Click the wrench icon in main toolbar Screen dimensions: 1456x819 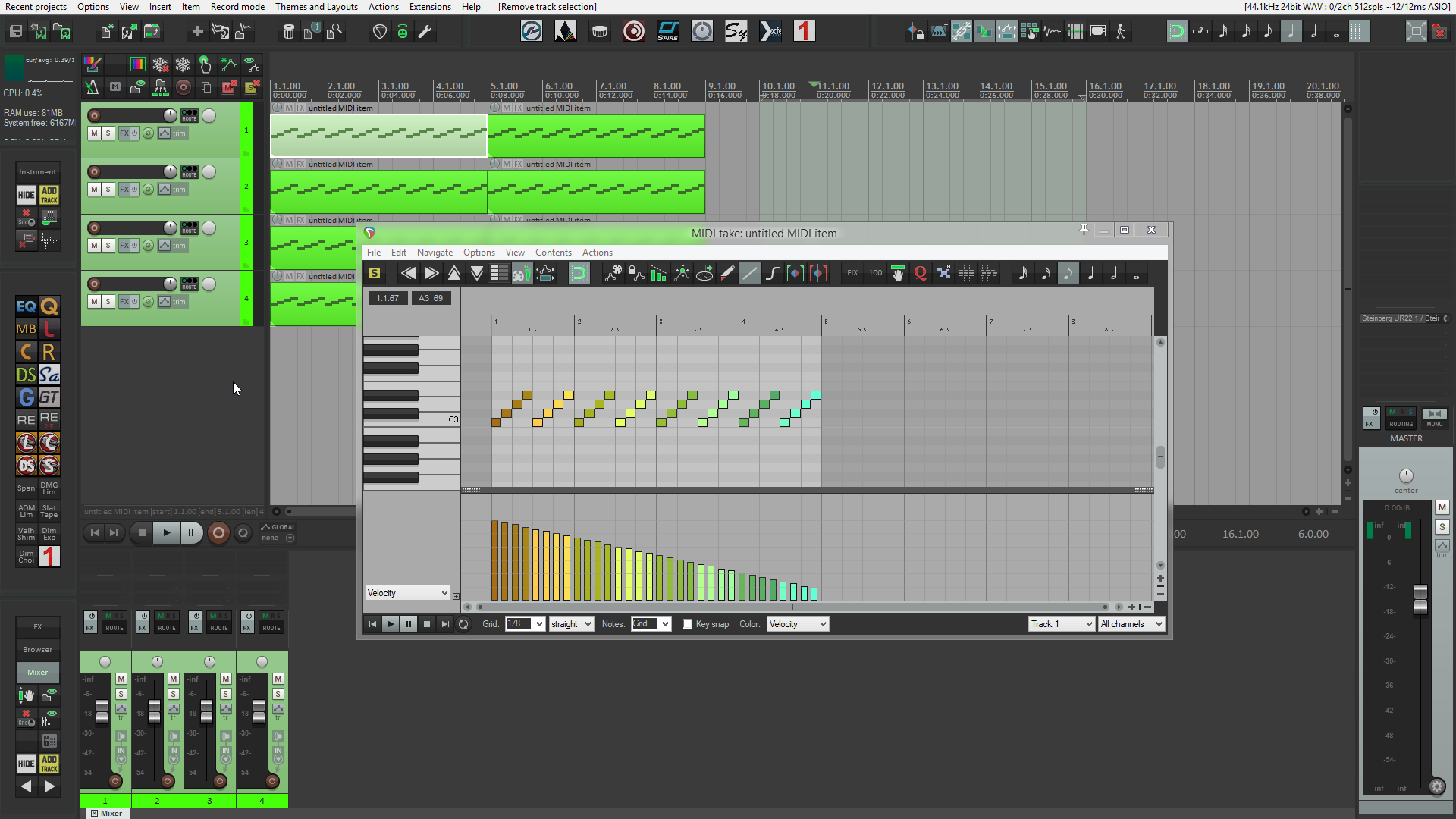pos(425,32)
